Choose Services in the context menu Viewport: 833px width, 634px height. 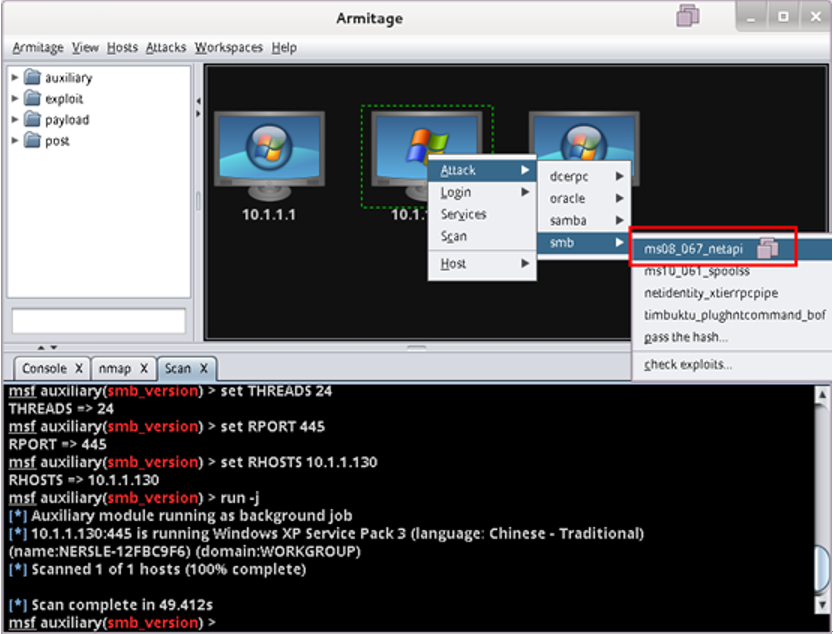pos(482,214)
